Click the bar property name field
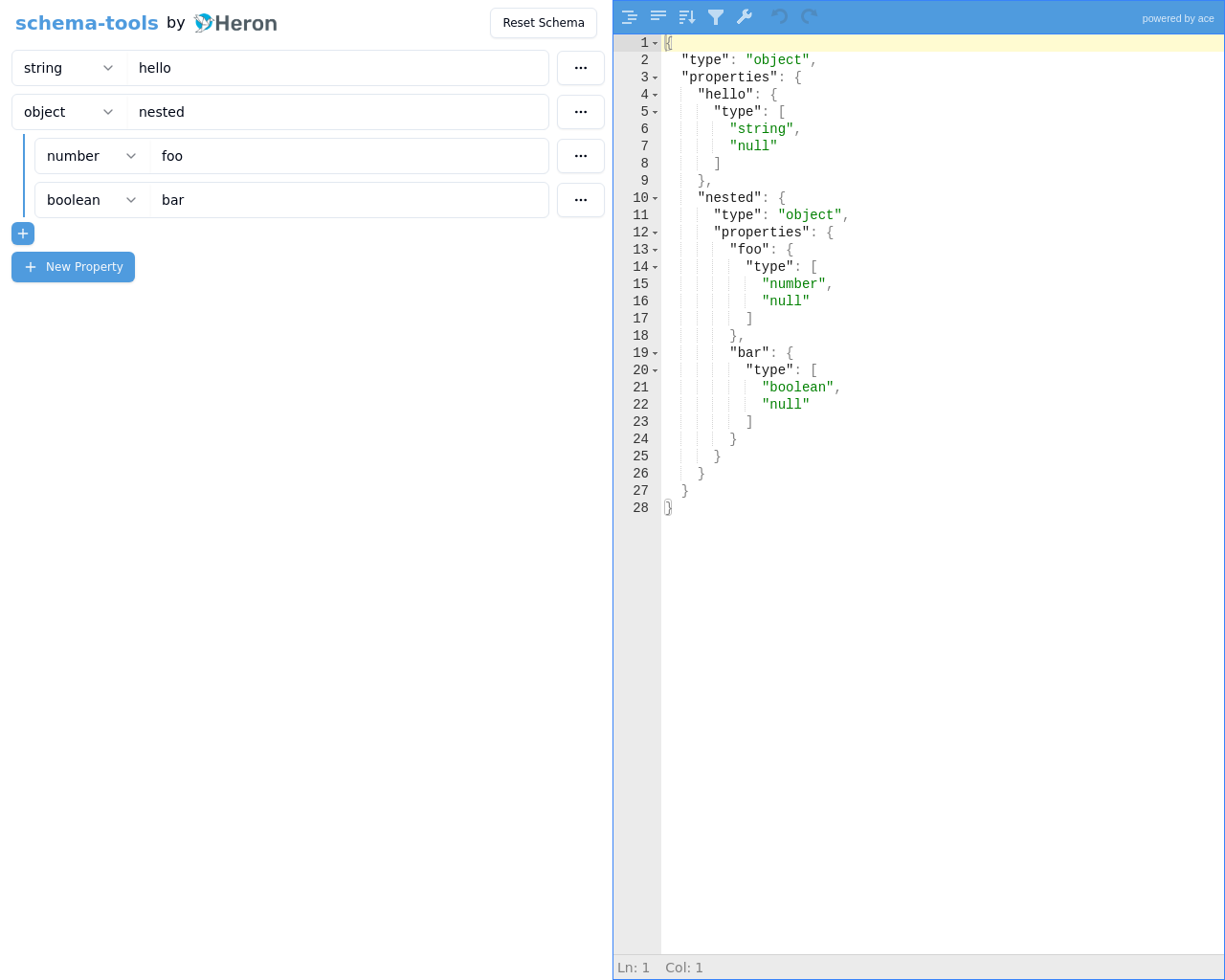1225x980 pixels. (x=349, y=200)
